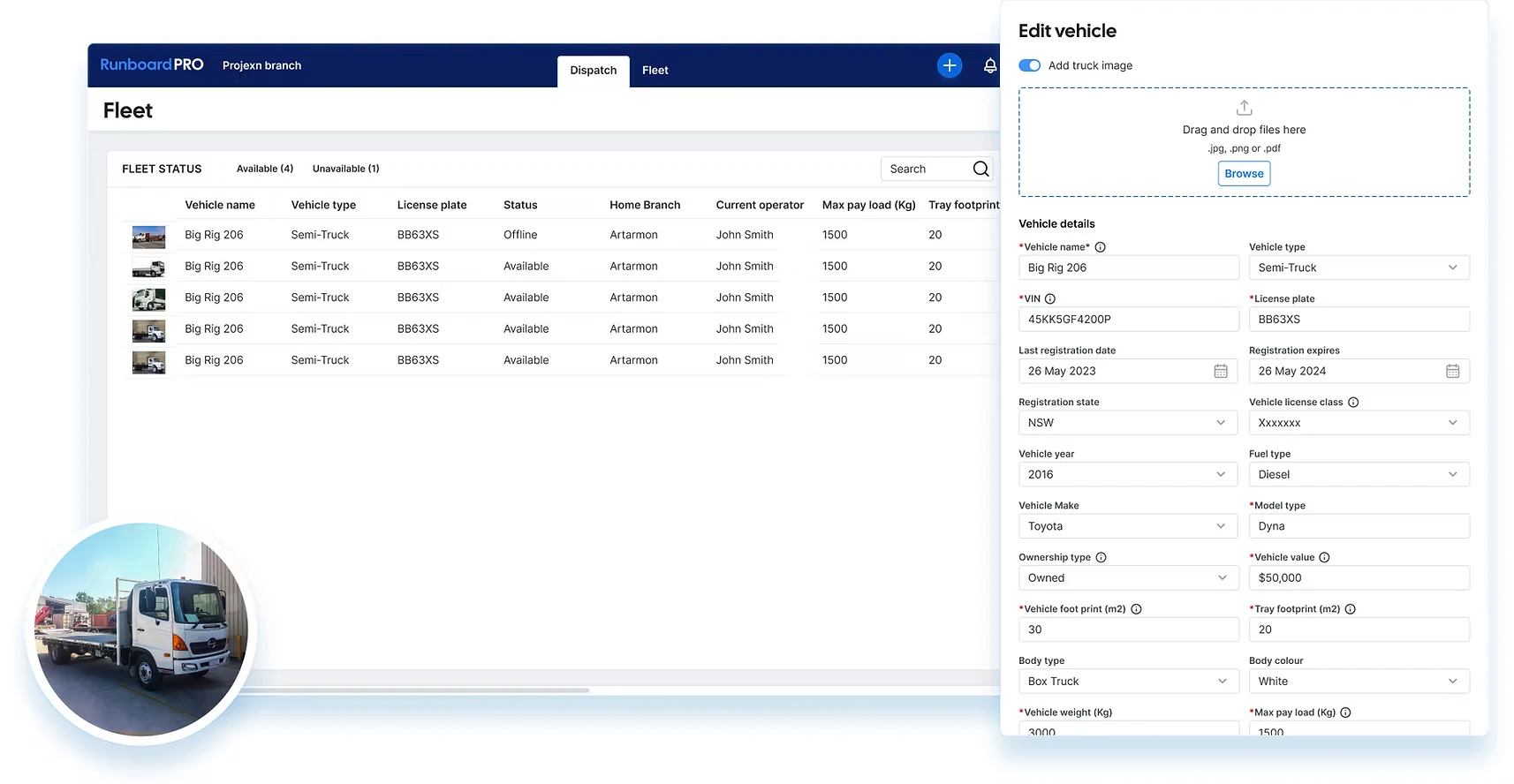Click the upload arrow icon in drop zone
The image size is (1514, 784).
(x=1244, y=108)
